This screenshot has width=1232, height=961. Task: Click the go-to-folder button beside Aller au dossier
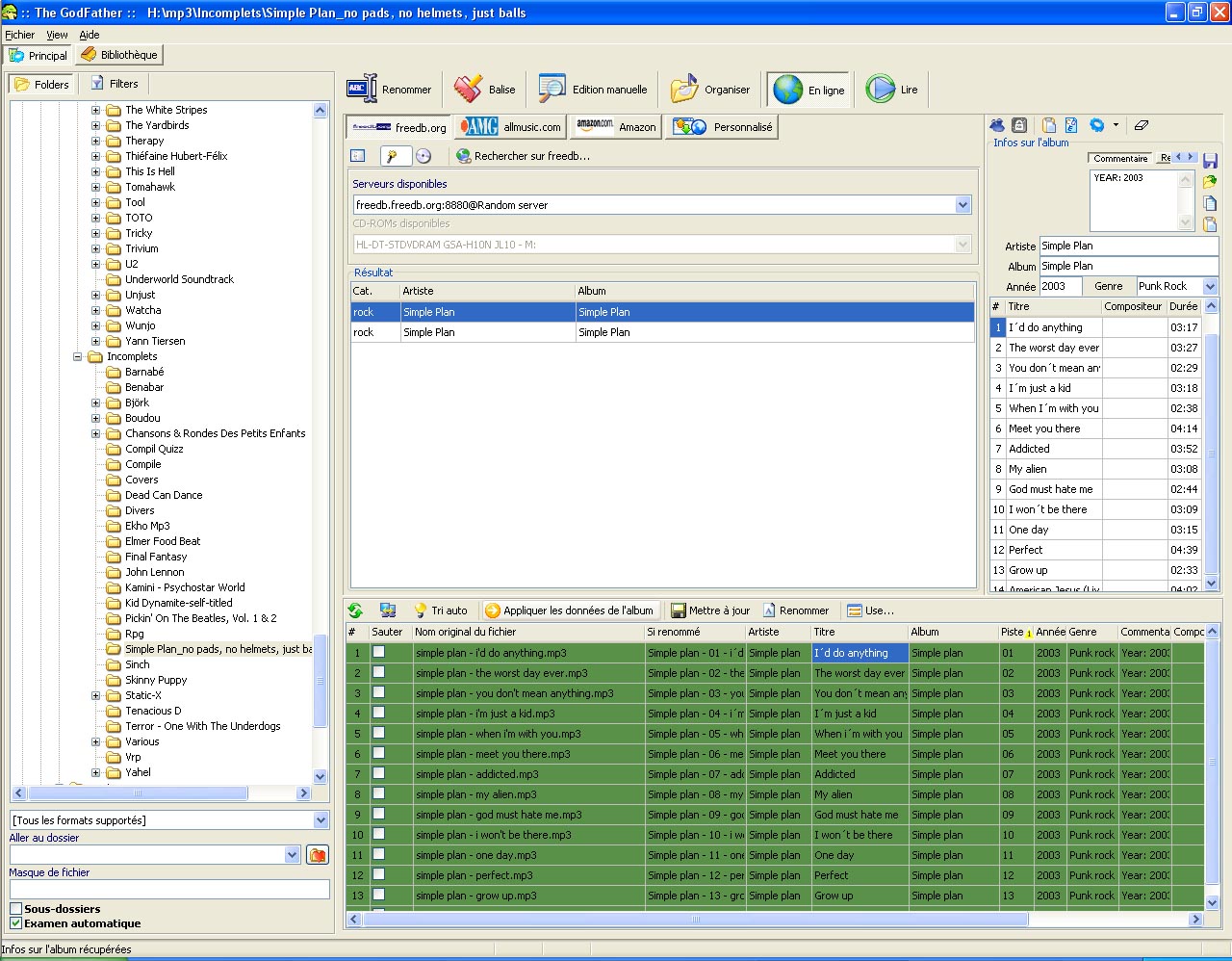coord(317,855)
